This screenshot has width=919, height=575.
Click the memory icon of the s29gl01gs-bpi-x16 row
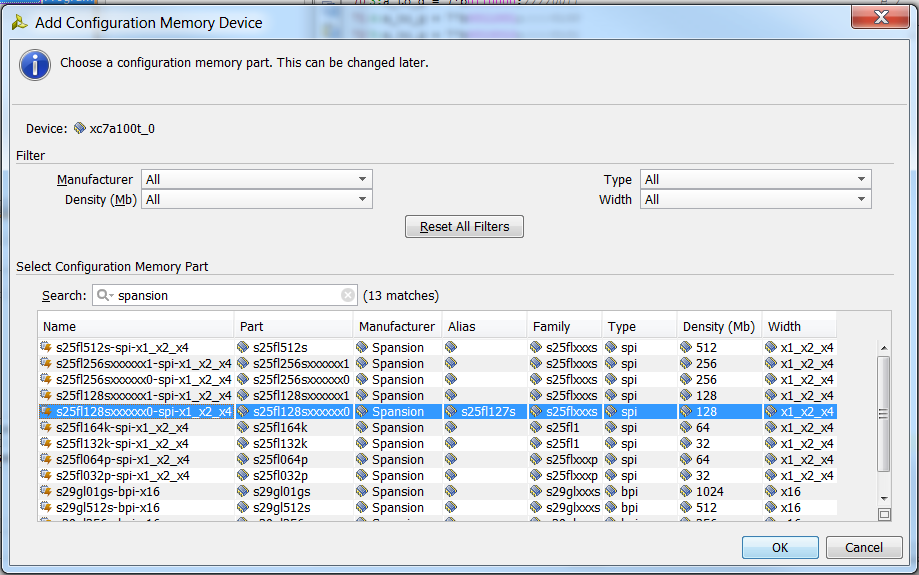click(x=46, y=491)
